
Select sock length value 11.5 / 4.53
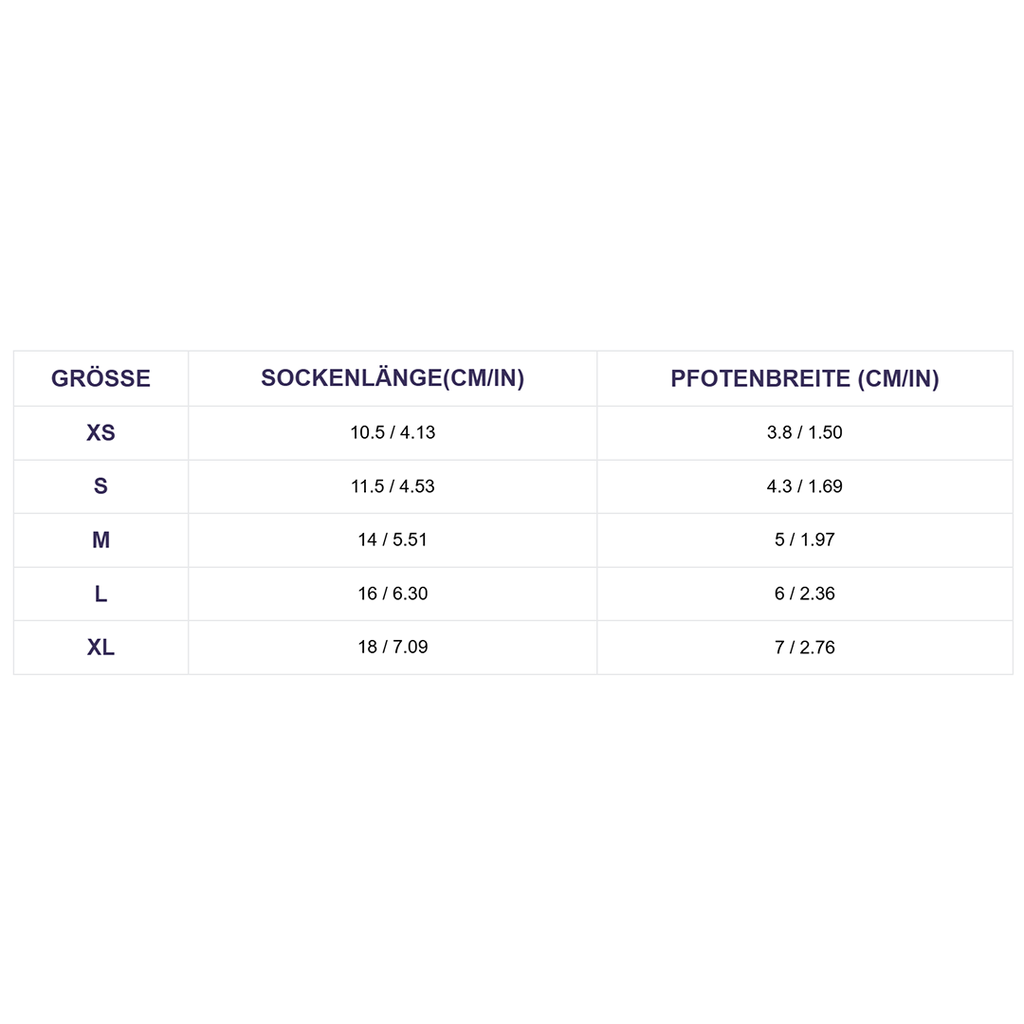393,487
